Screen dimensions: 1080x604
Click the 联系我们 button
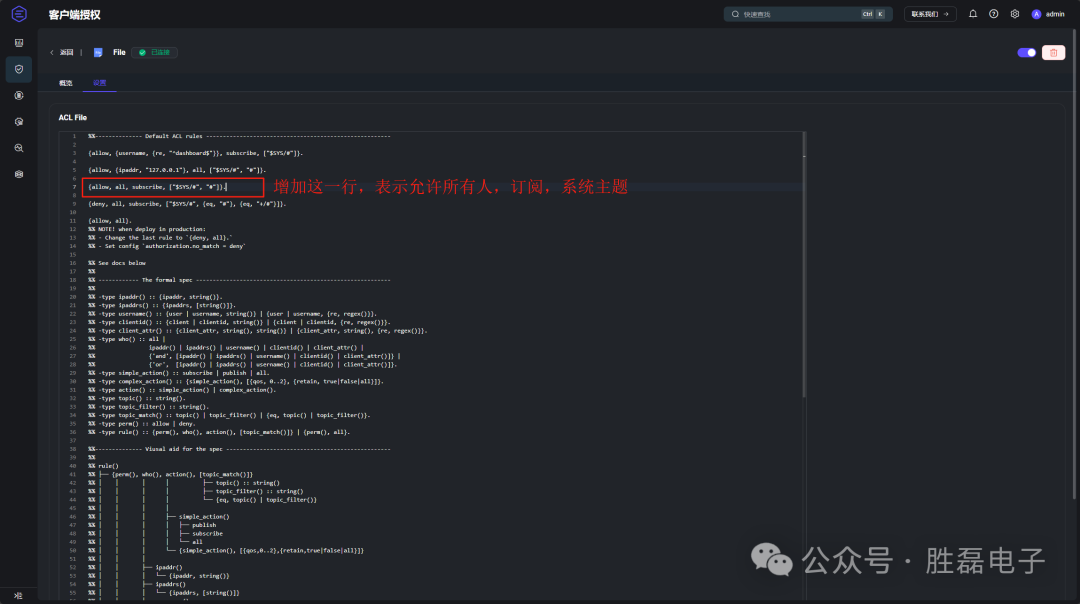[x=930, y=14]
